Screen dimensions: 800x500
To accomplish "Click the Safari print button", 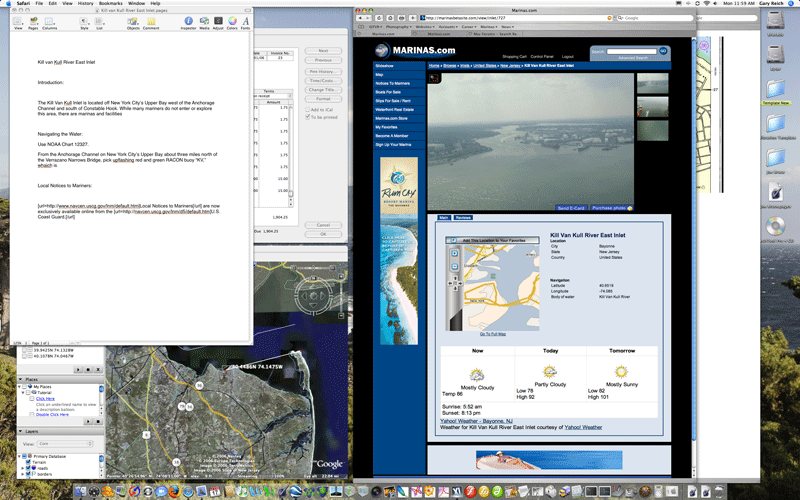I will pos(402,18).
